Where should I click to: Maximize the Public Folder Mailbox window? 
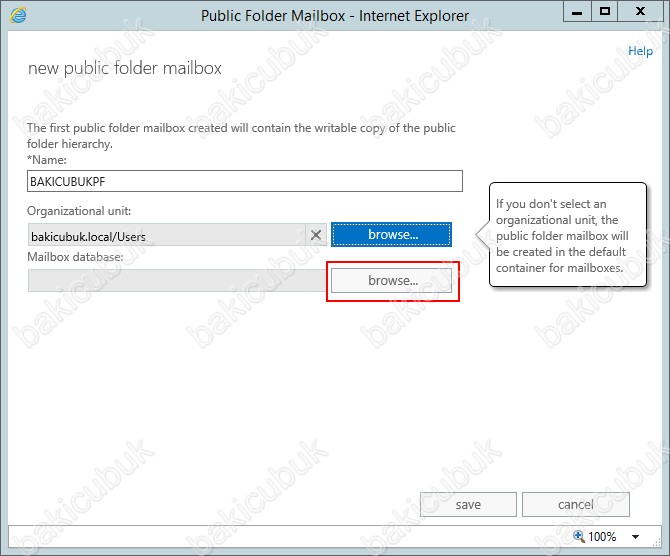pos(605,13)
